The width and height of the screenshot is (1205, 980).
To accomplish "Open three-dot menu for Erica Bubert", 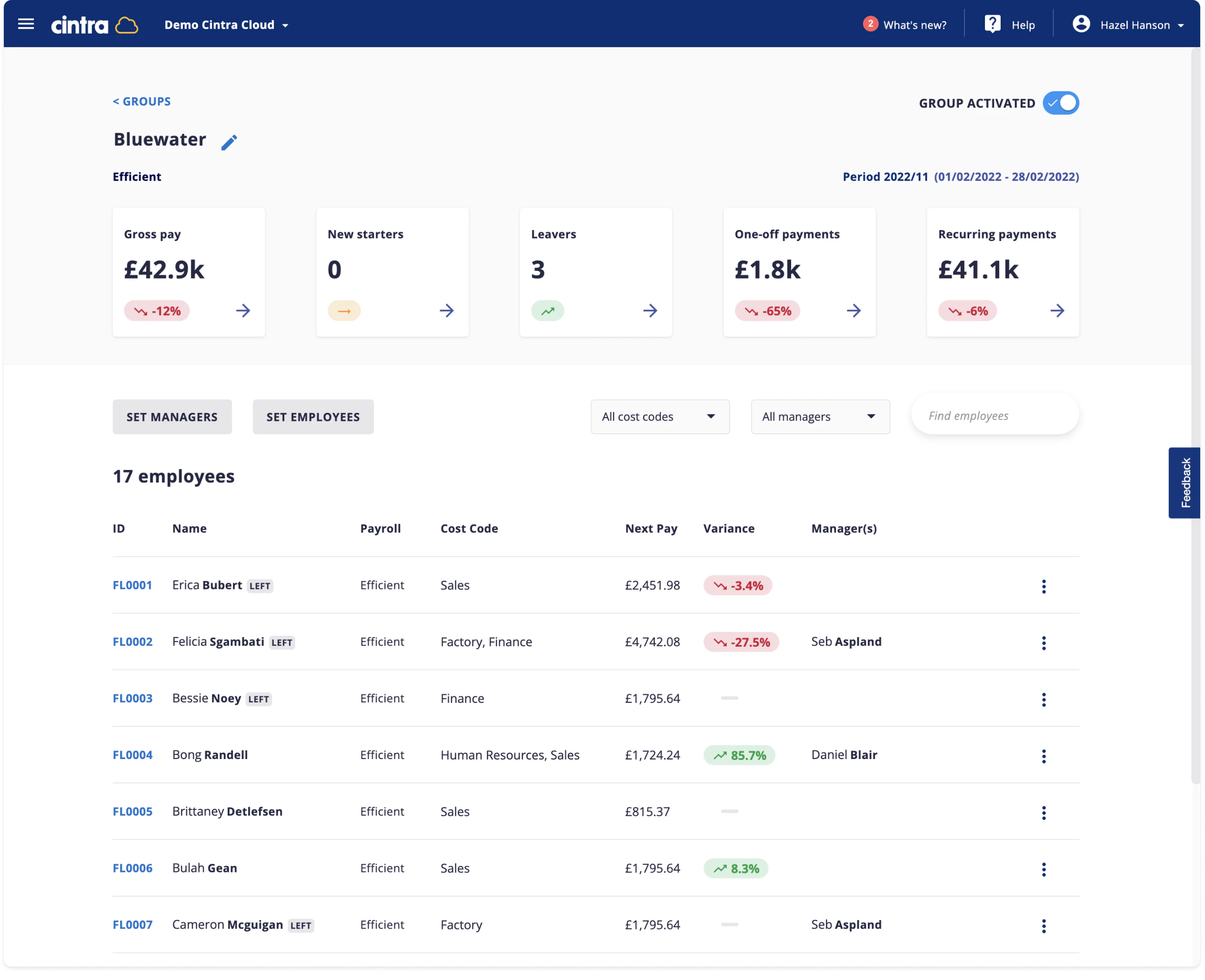I will (x=1043, y=587).
